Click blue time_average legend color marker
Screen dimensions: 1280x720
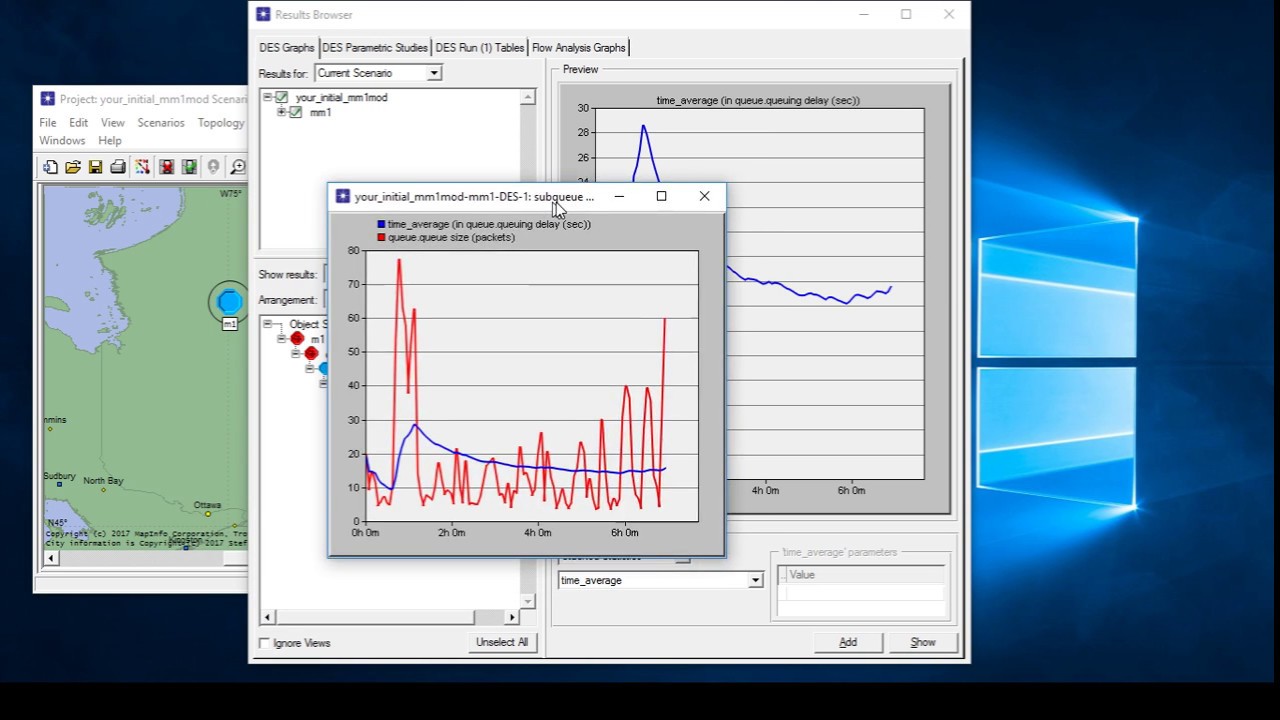pyautogui.click(x=381, y=224)
